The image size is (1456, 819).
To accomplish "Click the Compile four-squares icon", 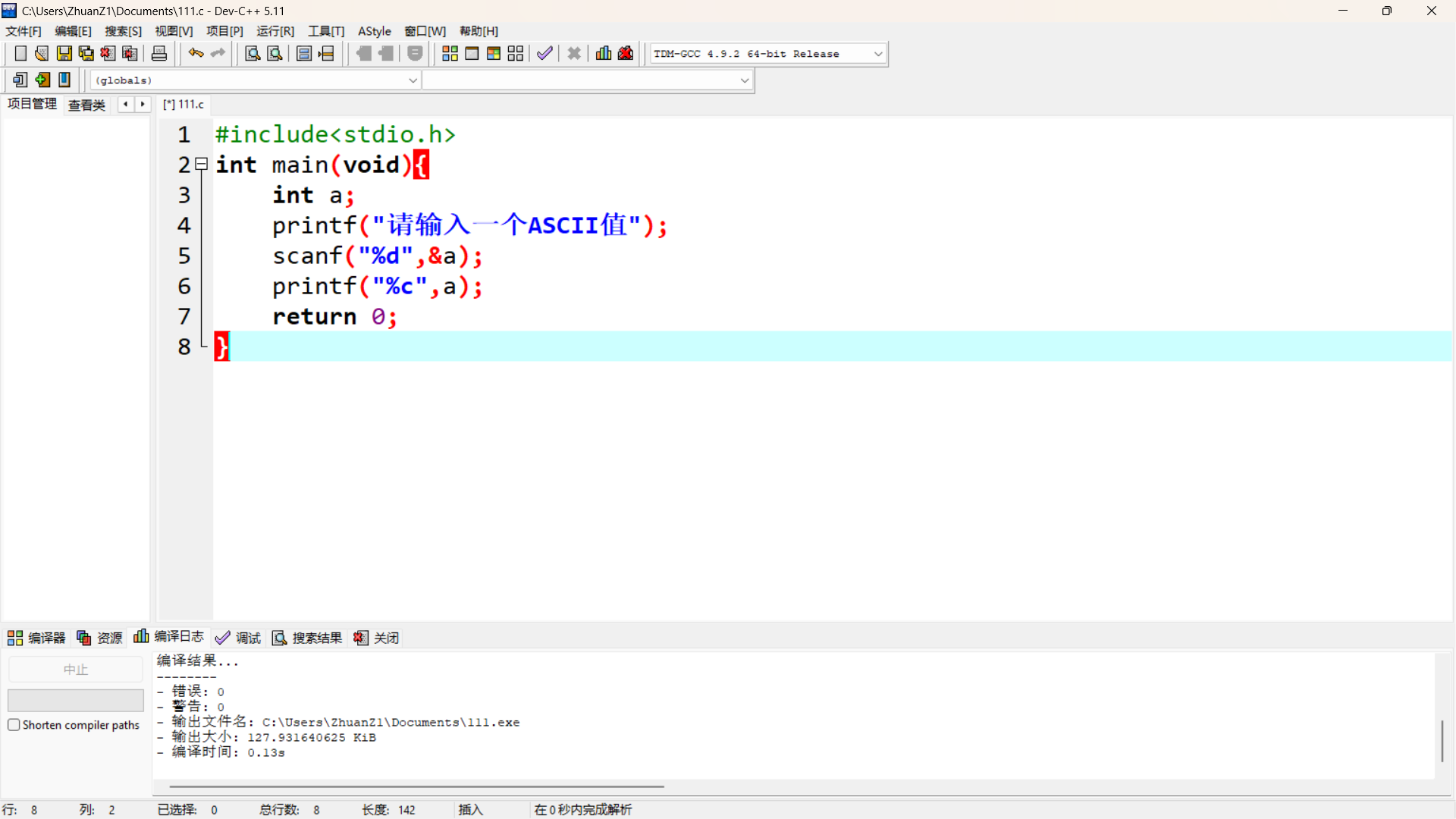I will [450, 53].
